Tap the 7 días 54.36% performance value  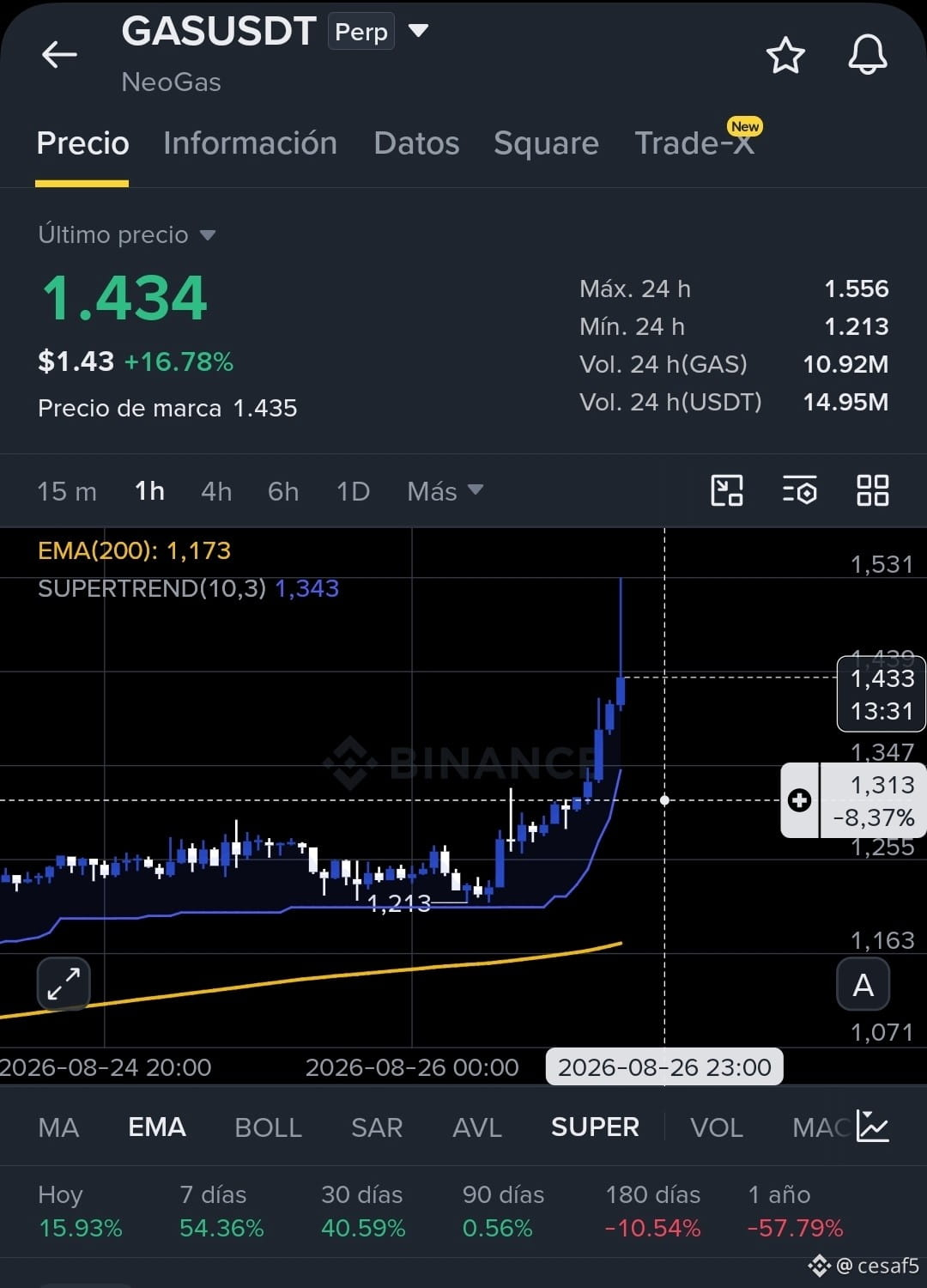[221, 1228]
